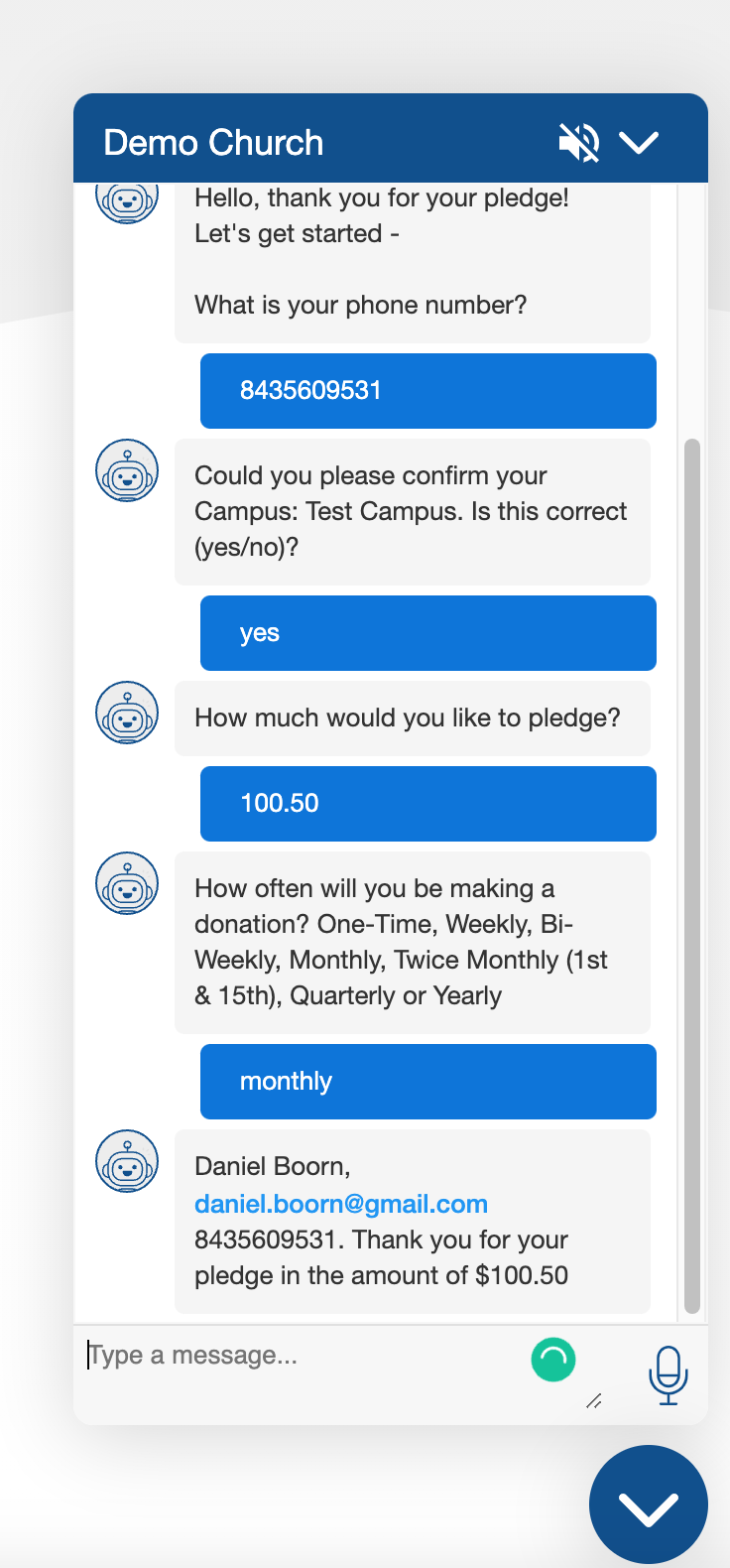Collapse chat using the header chevron
The width and height of the screenshot is (730, 1568).
[639, 143]
